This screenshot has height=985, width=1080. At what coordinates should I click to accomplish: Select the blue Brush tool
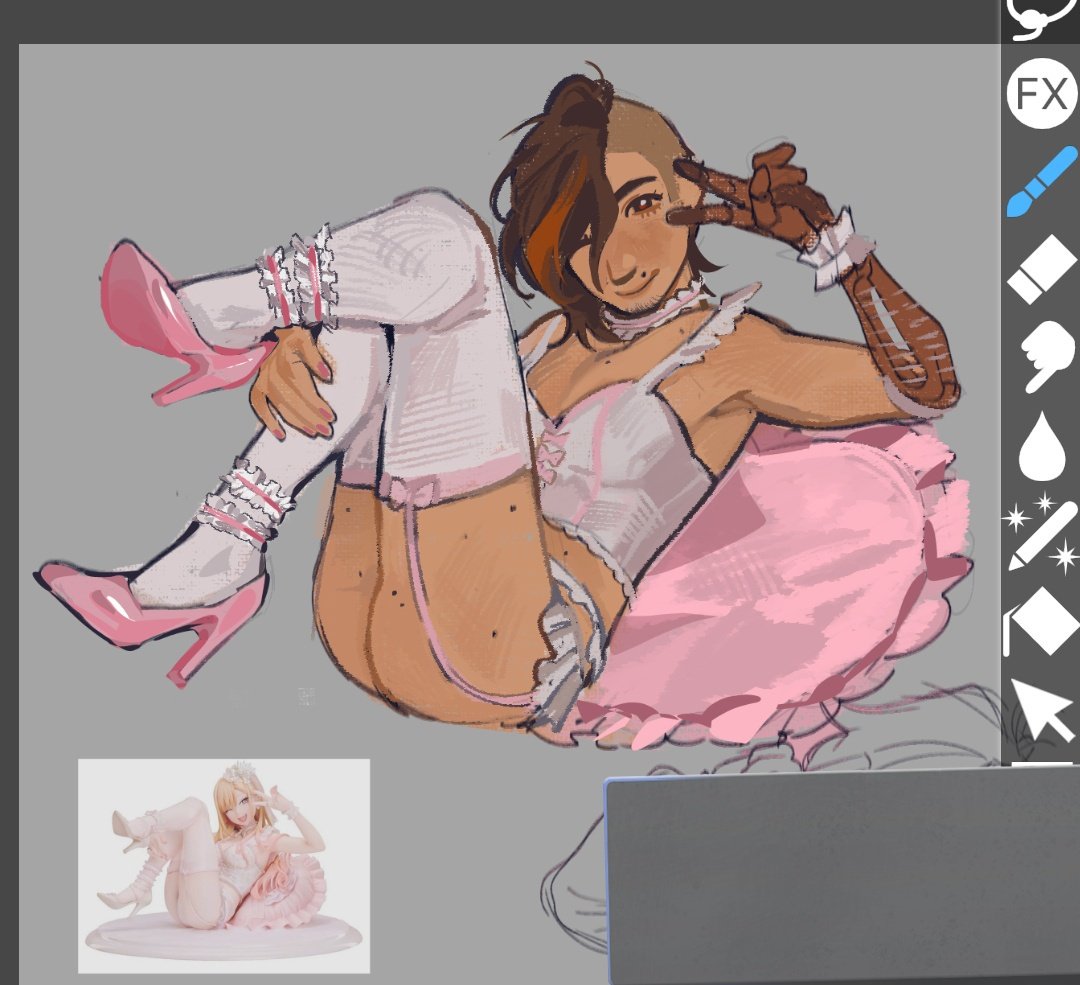point(1042,182)
